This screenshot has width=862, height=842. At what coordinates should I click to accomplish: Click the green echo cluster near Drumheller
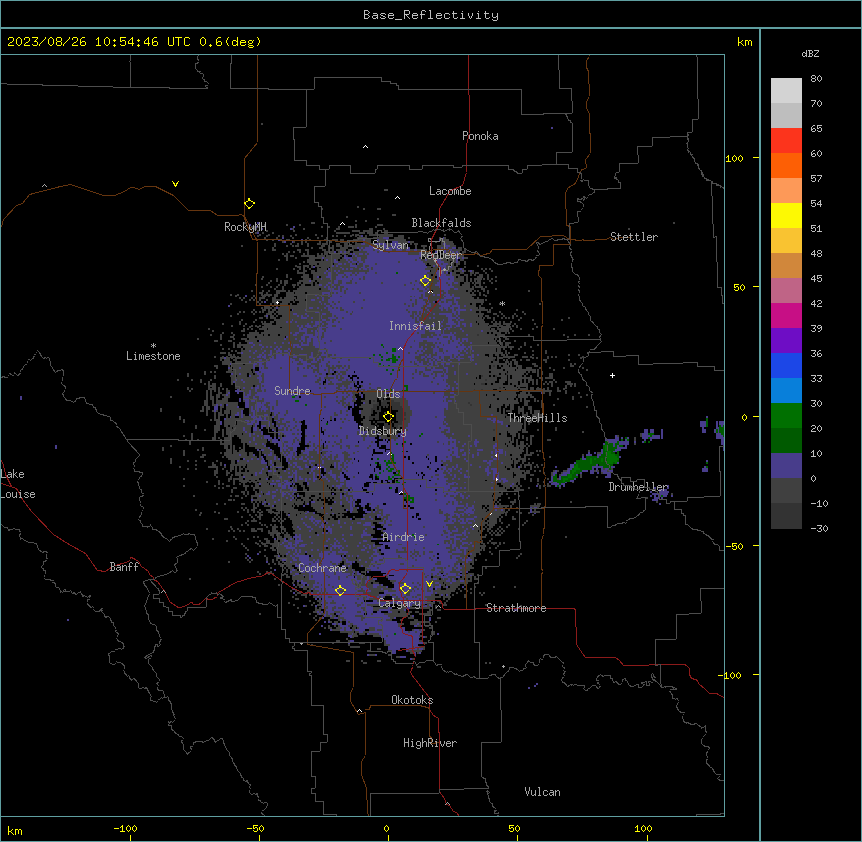coord(588,463)
